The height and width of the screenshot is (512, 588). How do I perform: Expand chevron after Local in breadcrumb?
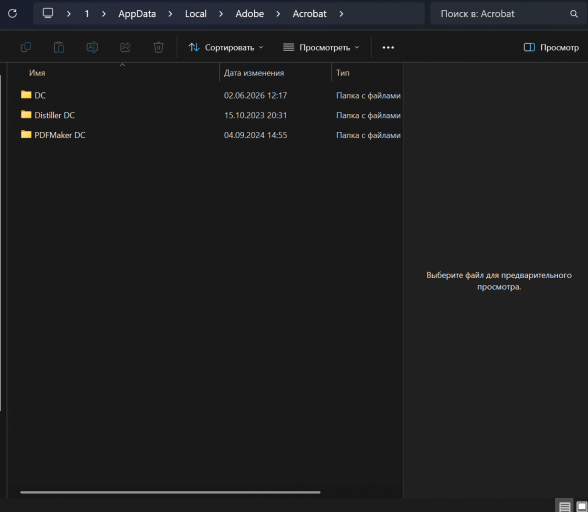coord(221,14)
